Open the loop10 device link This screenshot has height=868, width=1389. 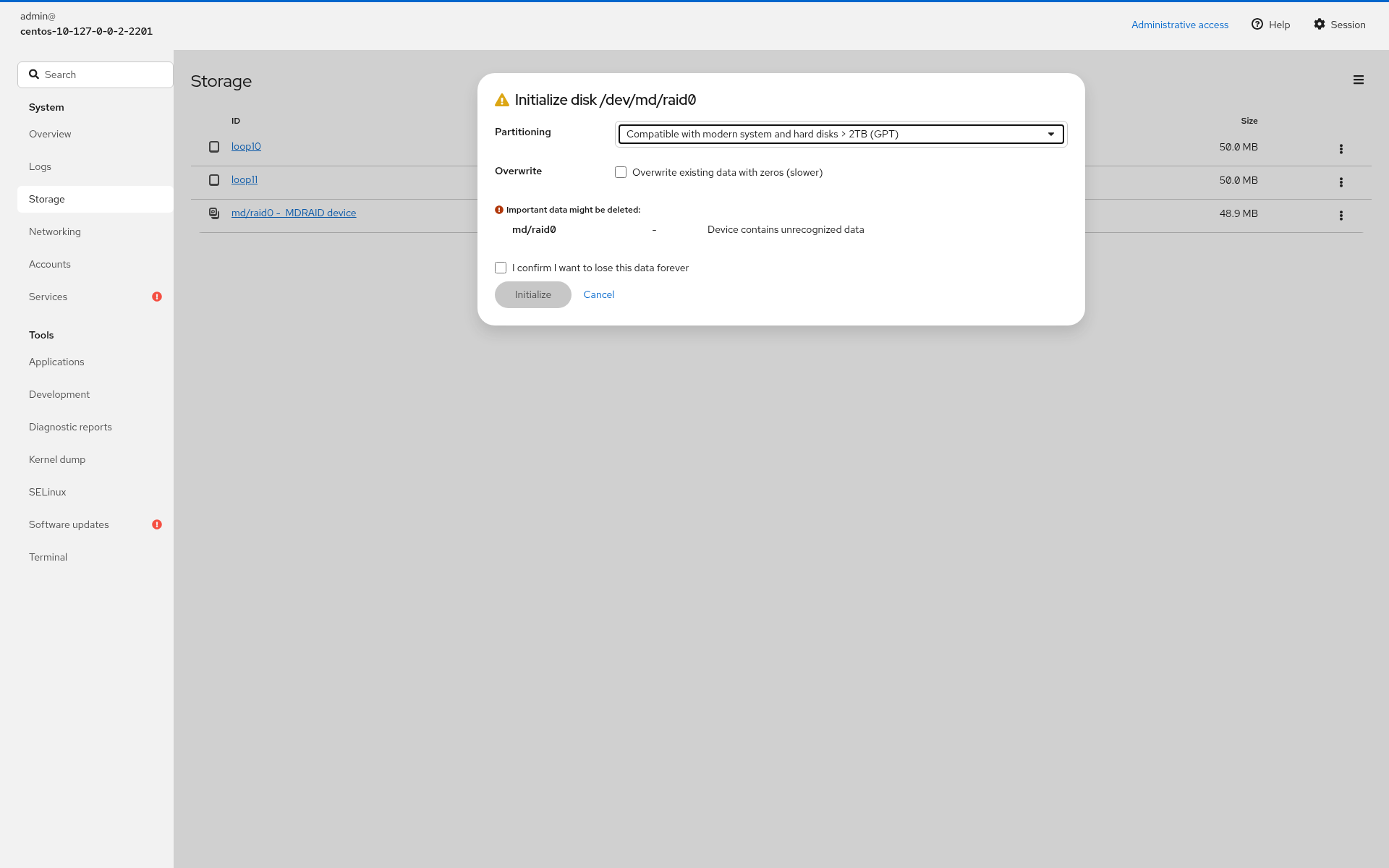(246, 146)
